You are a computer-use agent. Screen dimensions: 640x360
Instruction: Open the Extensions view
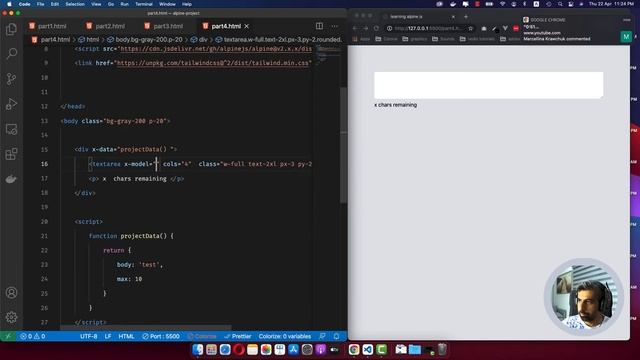(11, 154)
